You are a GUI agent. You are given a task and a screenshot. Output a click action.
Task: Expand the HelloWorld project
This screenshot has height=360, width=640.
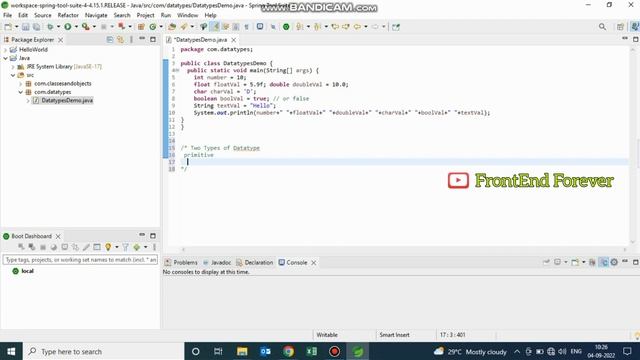(5, 49)
